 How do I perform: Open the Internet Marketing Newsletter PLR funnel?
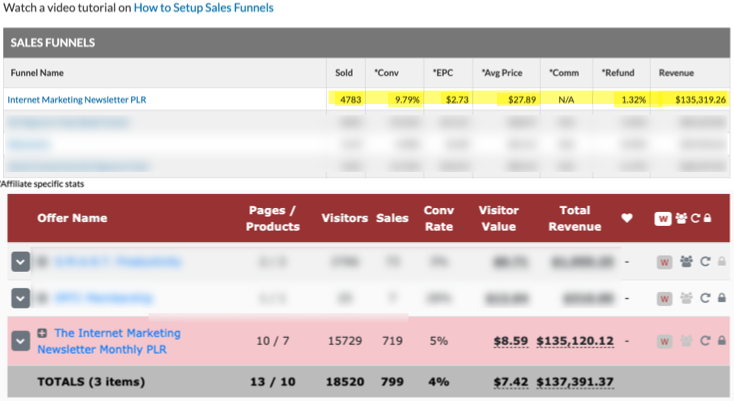[77, 100]
